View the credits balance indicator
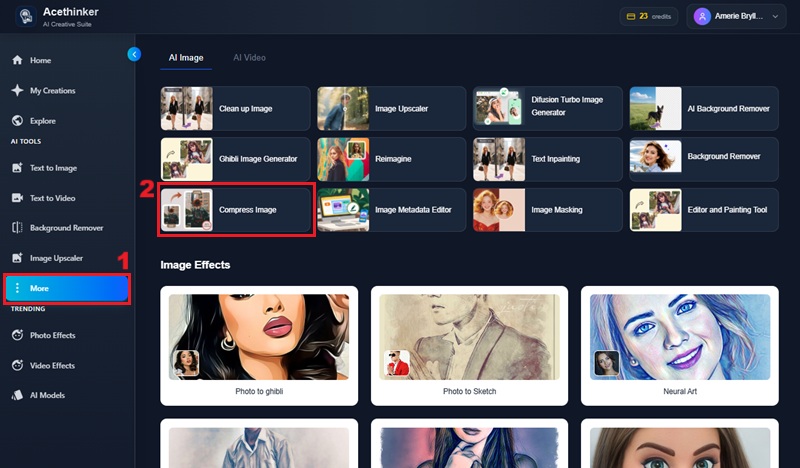The height and width of the screenshot is (468, 800). (649, 17)
